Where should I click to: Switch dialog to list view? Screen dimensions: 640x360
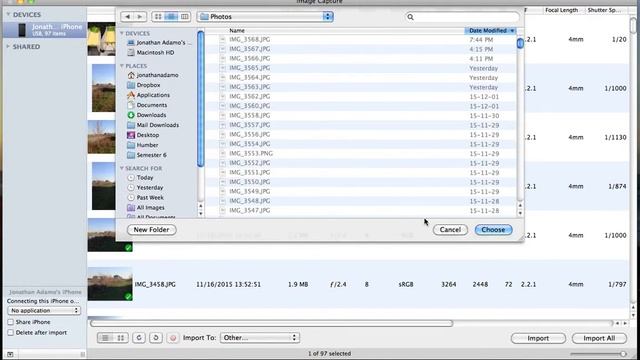171,17
